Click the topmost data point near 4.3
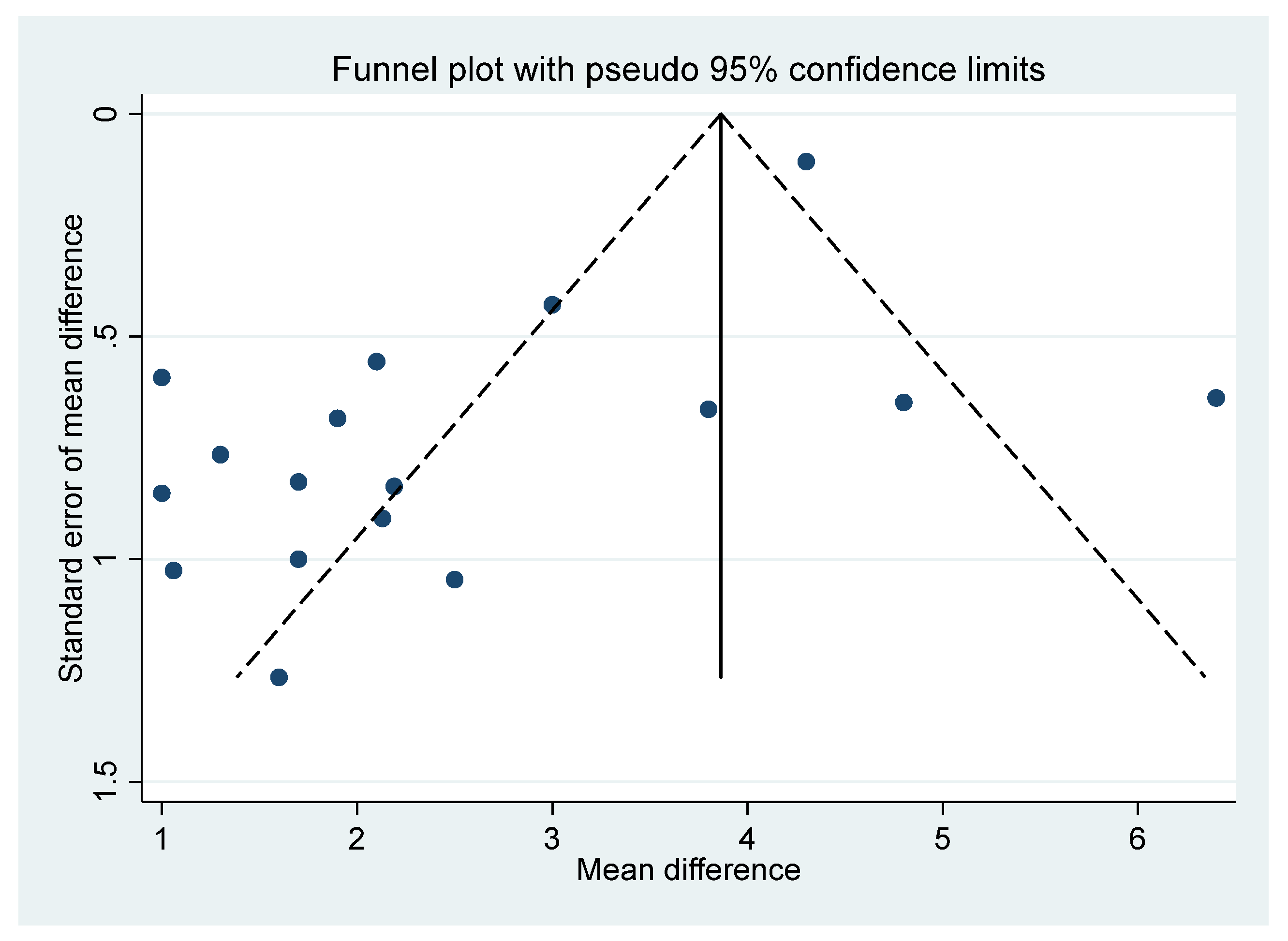The width and height of the screenshot is (1288, 941). [806, 162]
